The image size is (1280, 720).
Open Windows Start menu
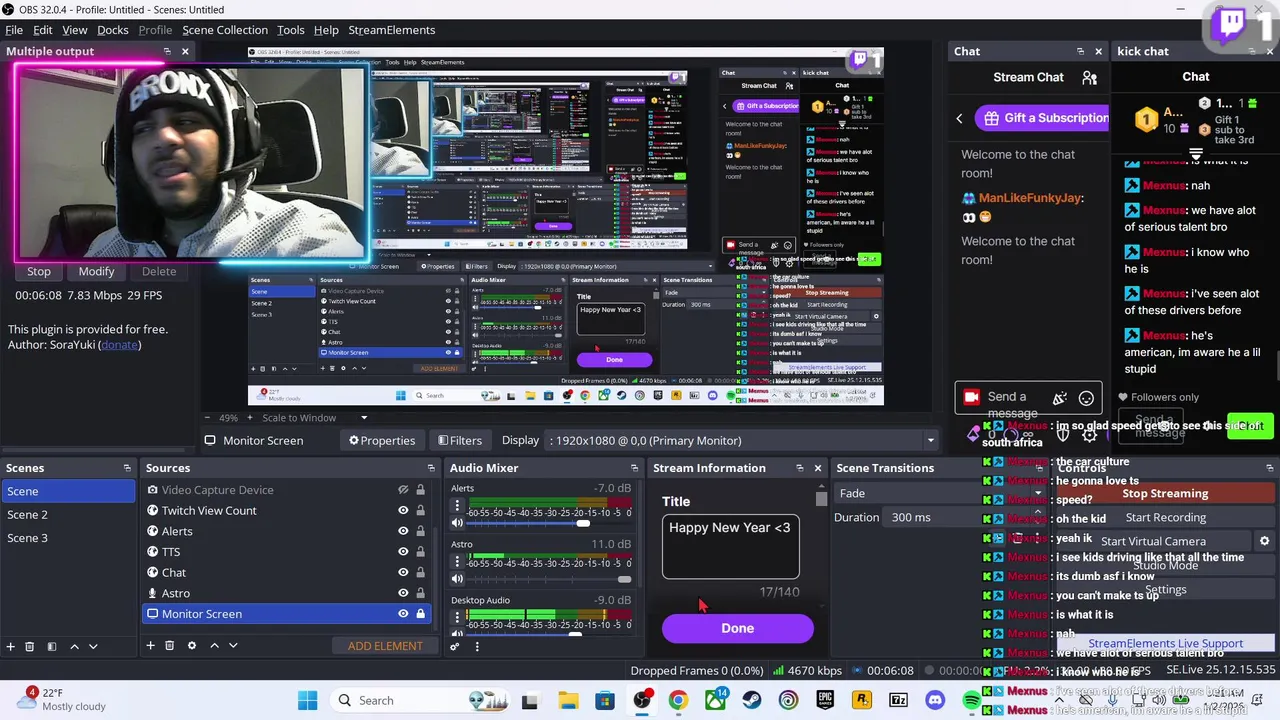click(307, 700)
